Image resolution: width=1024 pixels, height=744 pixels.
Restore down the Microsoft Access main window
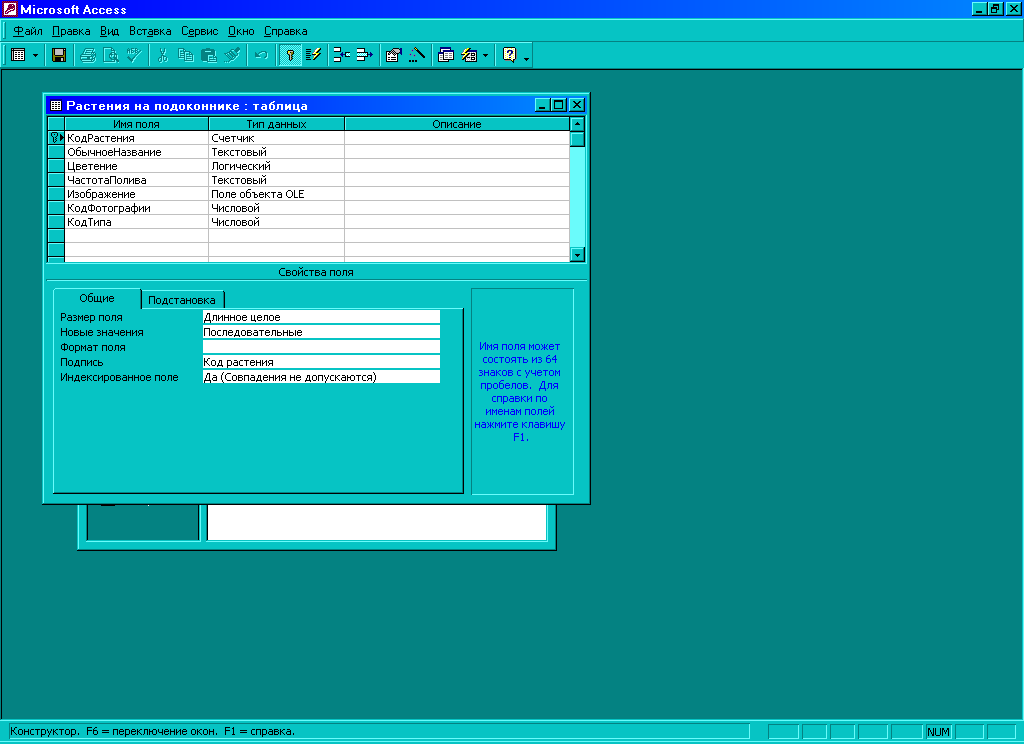coord(995,9)
